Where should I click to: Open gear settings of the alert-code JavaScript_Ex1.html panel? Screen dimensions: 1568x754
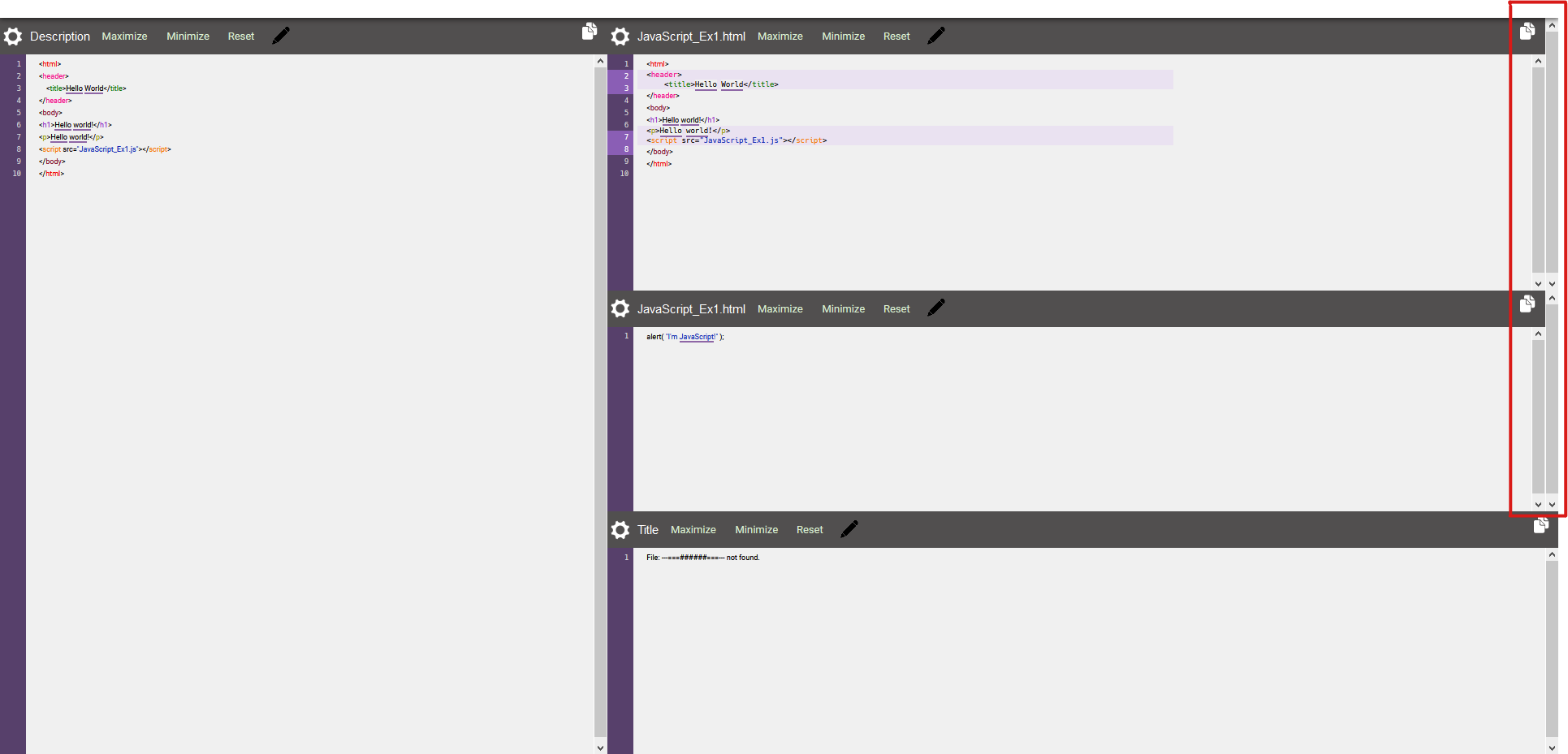620,308
